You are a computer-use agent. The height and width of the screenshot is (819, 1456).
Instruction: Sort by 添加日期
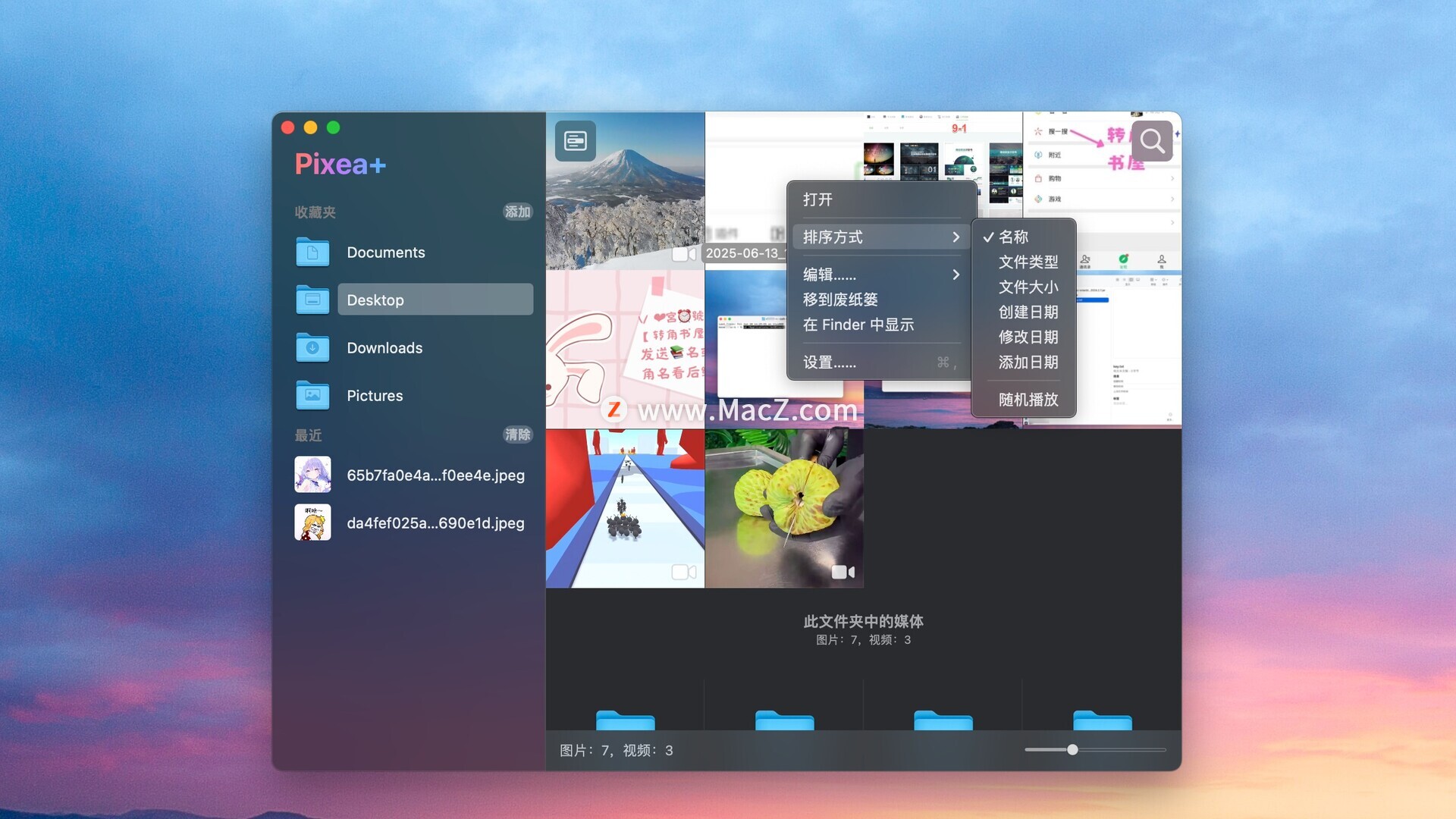[x=1024, y=362]
